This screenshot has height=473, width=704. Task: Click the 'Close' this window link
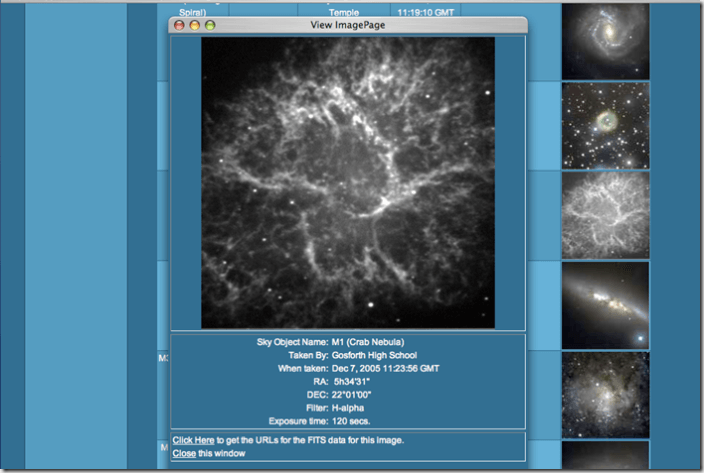point(183,453)
